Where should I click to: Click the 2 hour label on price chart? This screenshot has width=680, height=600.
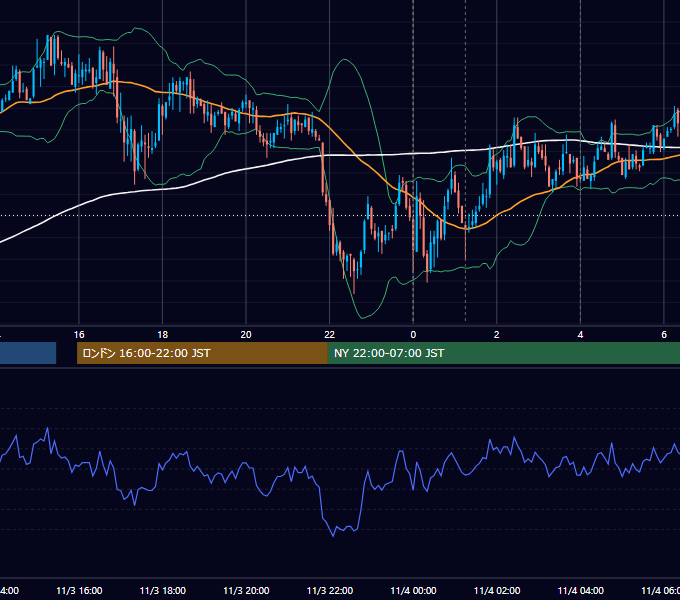coord(497,334)
